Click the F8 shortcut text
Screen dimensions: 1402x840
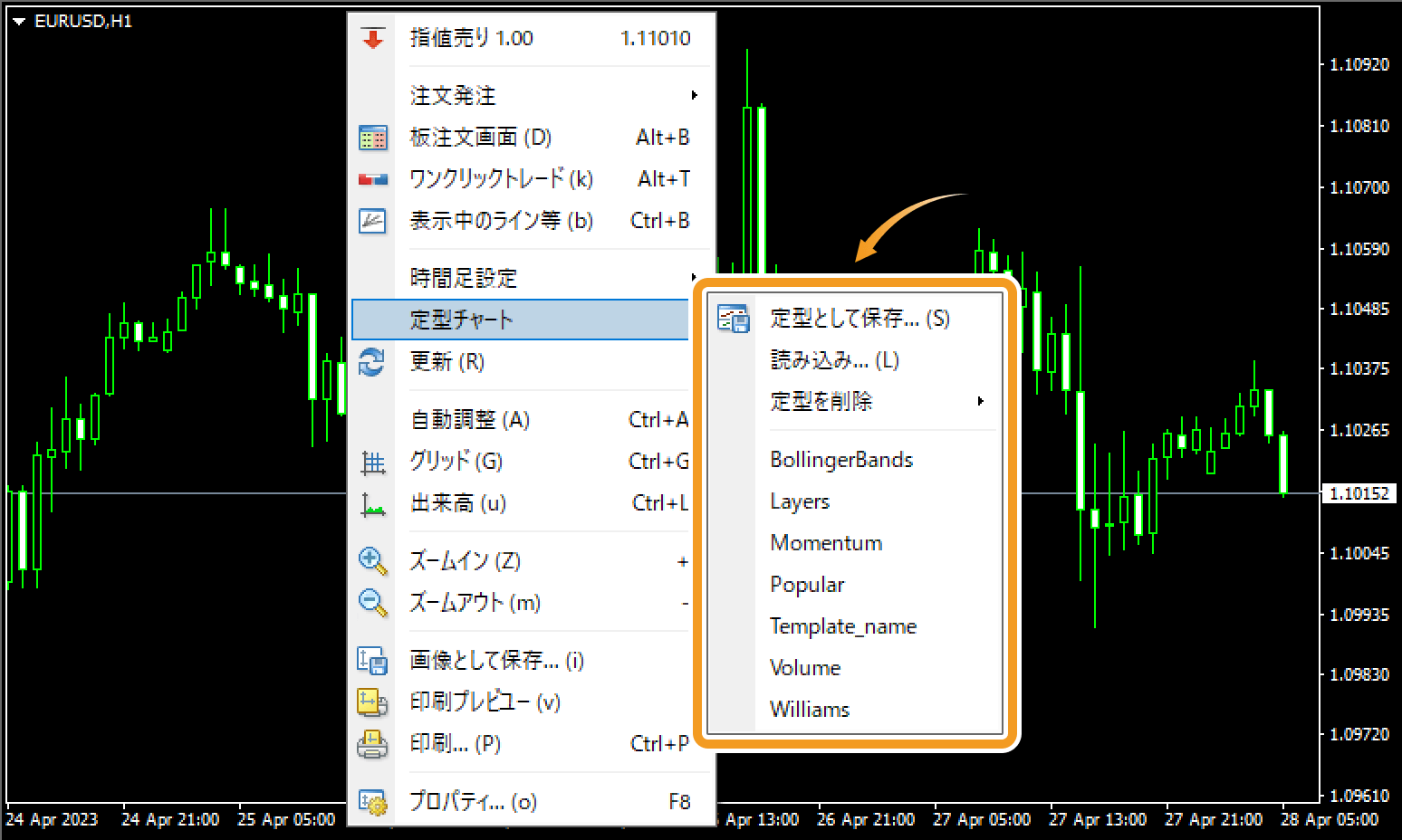coord(679,802)
